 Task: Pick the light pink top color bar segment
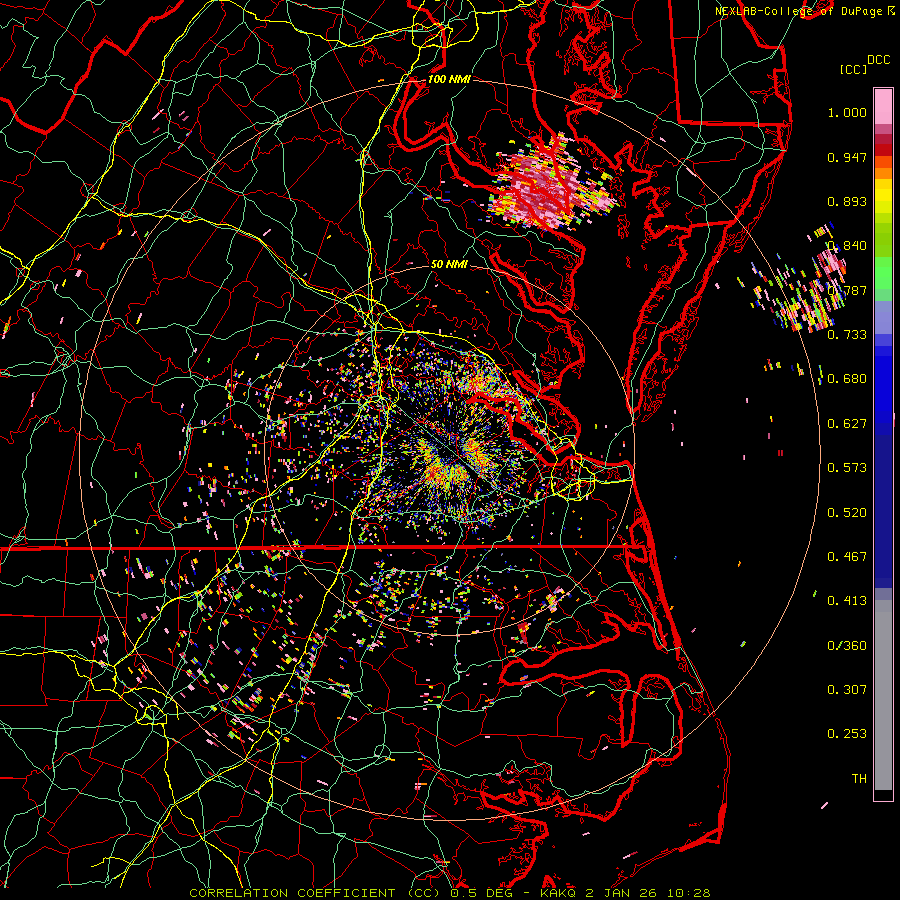tap(883, 106)
